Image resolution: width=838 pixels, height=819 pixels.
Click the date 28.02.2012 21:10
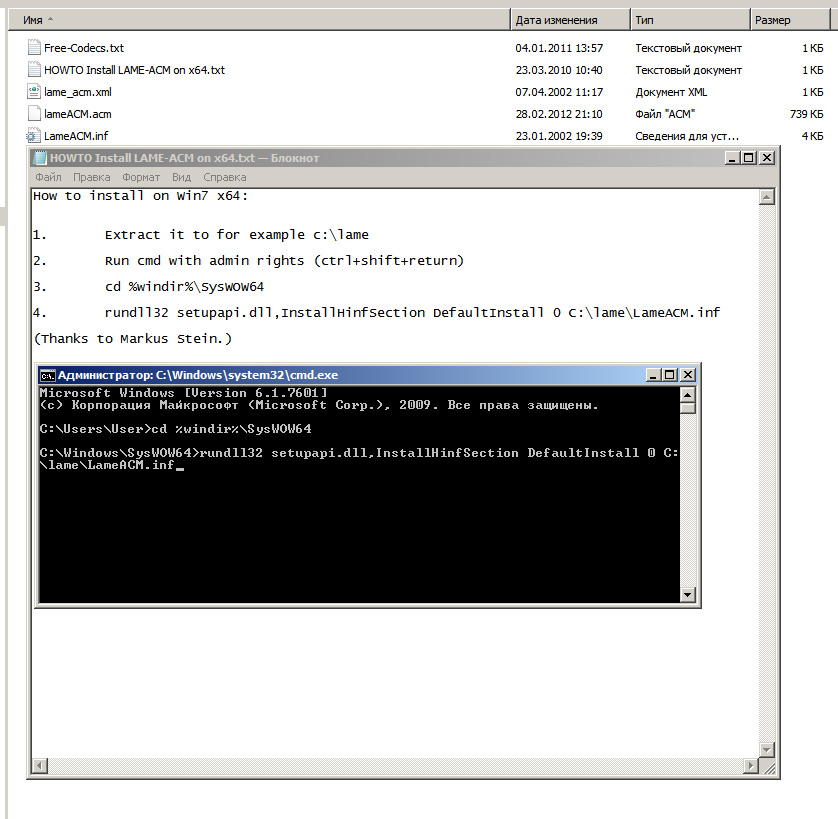[x=559, y=114]
